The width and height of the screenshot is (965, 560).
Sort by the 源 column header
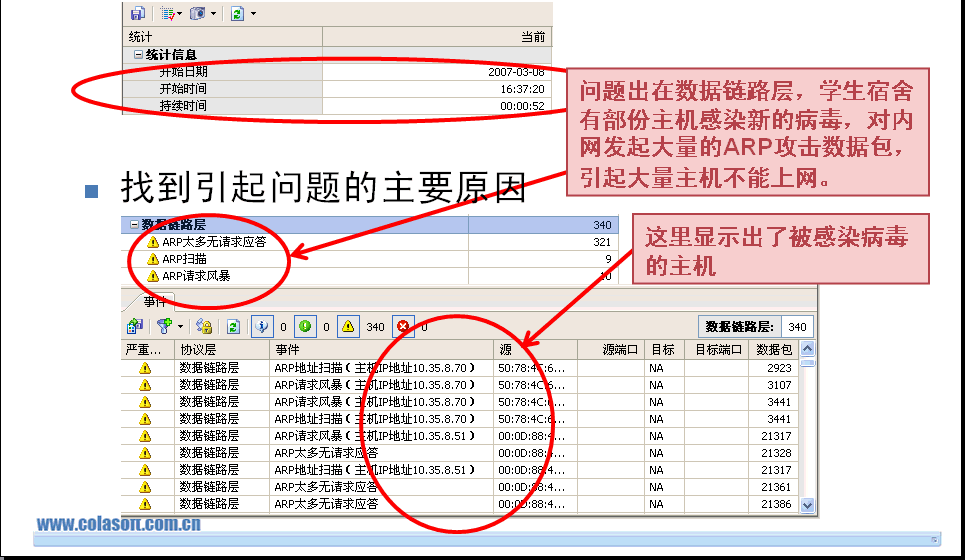[535, 350]
